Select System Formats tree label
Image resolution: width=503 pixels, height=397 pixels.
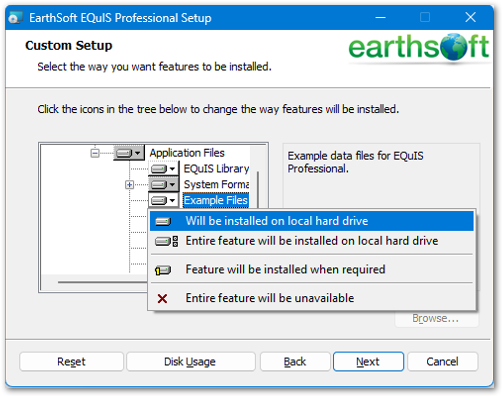[216, 185]
